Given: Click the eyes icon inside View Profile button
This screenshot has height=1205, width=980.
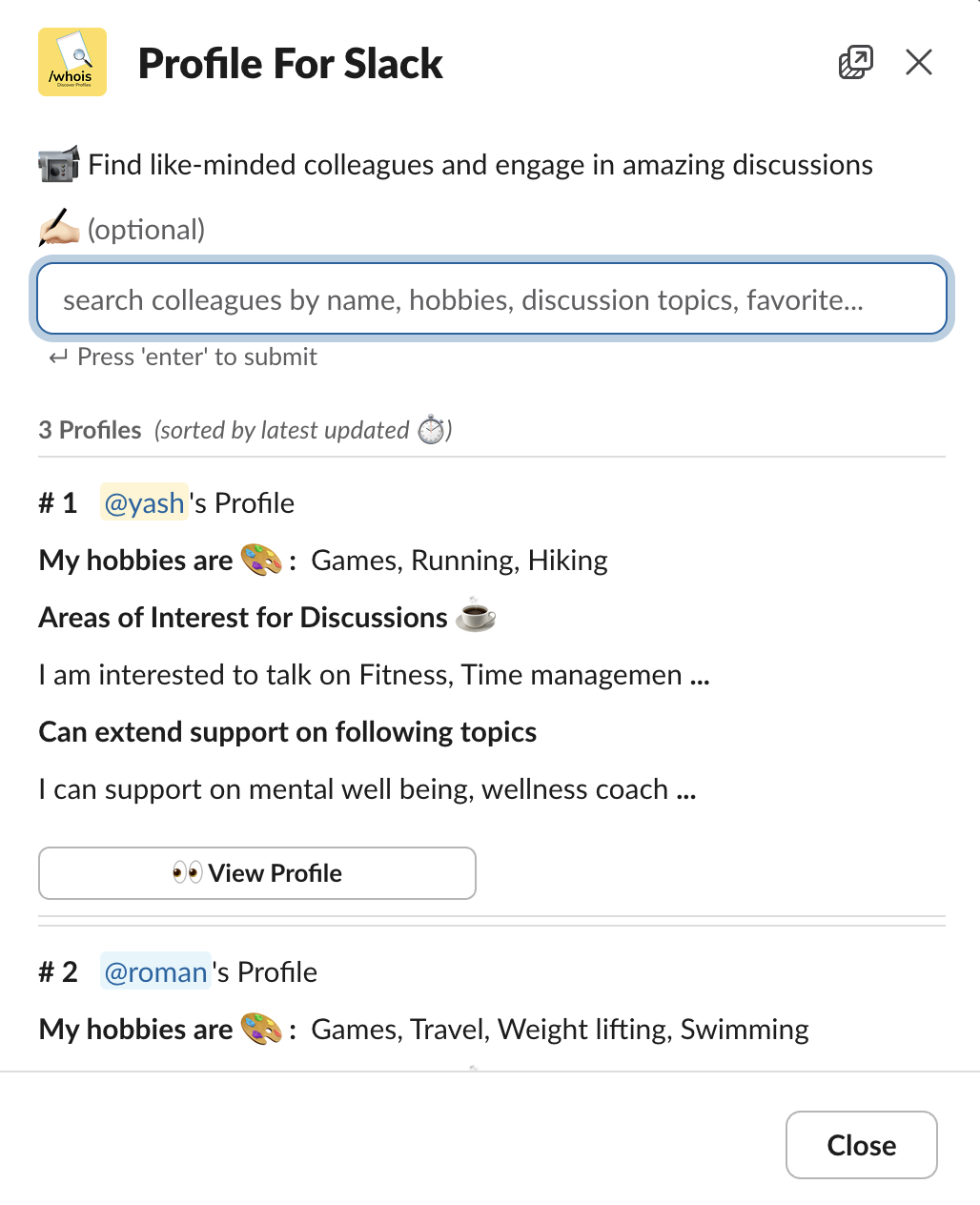Looking at the screenshot, I should tap(188, 872).
